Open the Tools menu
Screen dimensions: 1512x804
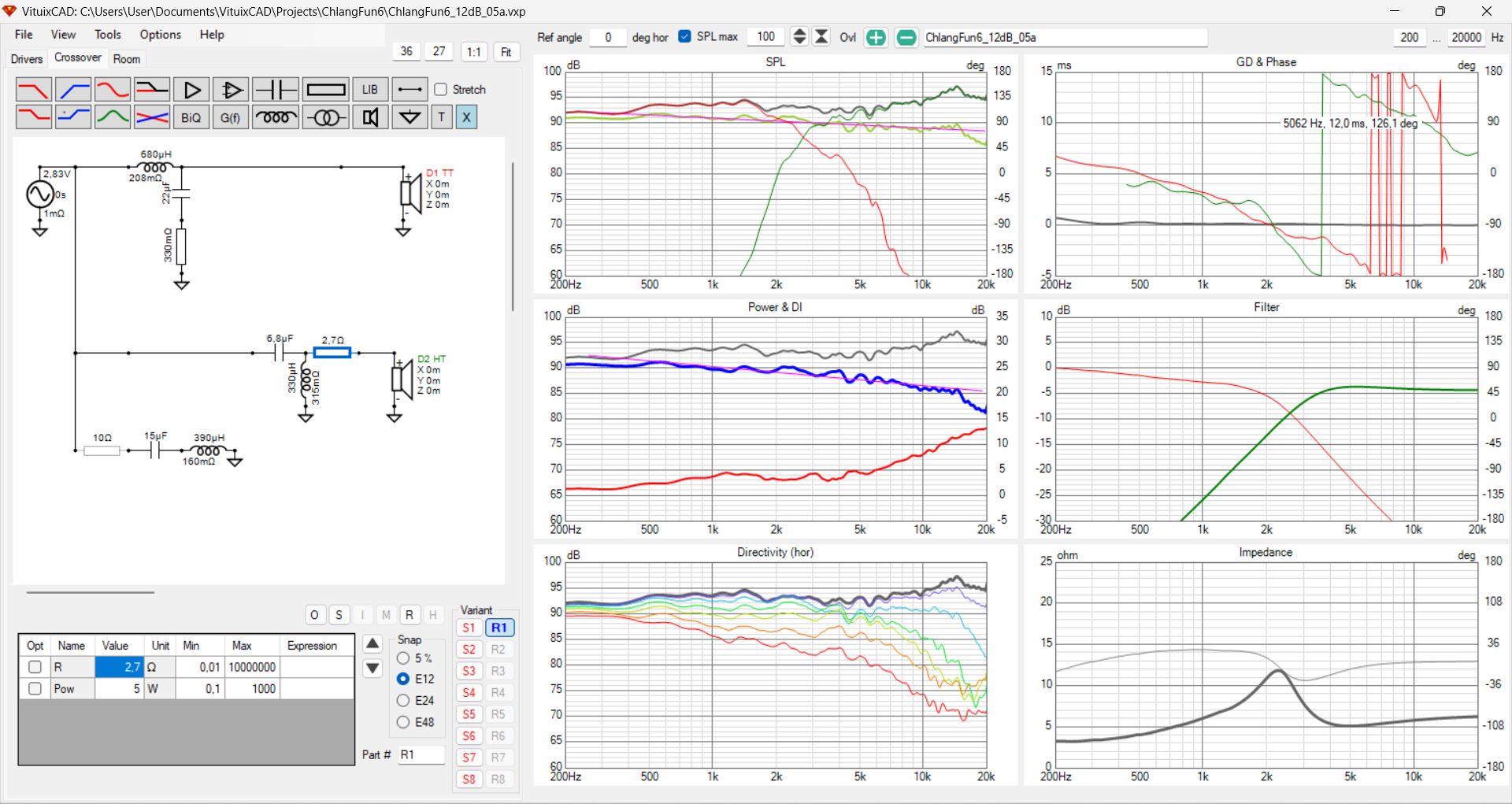point(108,35)
